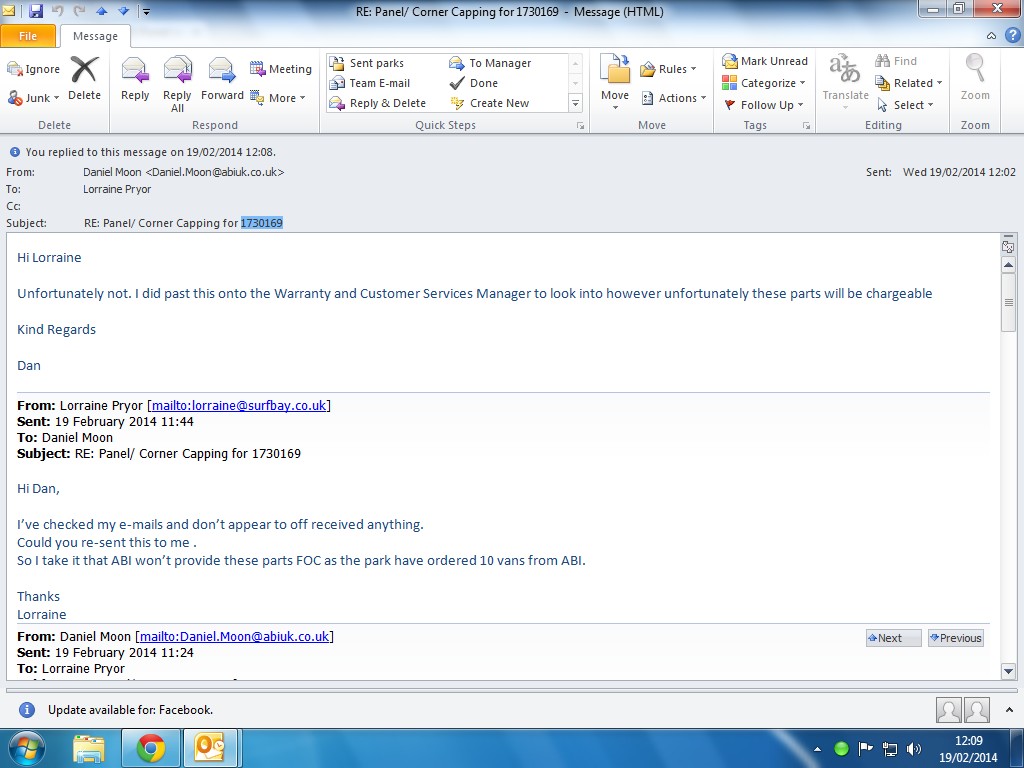Open Action Center flag in tray

coord(865,749)
